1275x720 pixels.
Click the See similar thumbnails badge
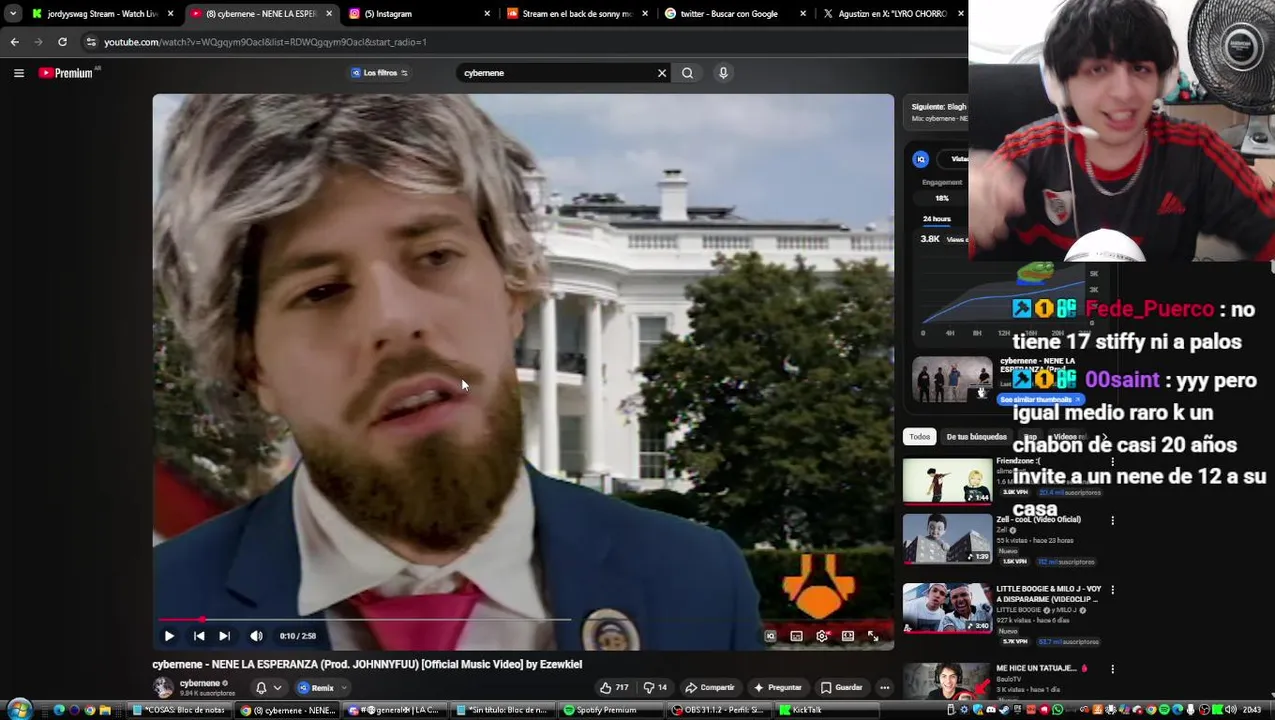pyautogui.click(x=1040, y=400)
